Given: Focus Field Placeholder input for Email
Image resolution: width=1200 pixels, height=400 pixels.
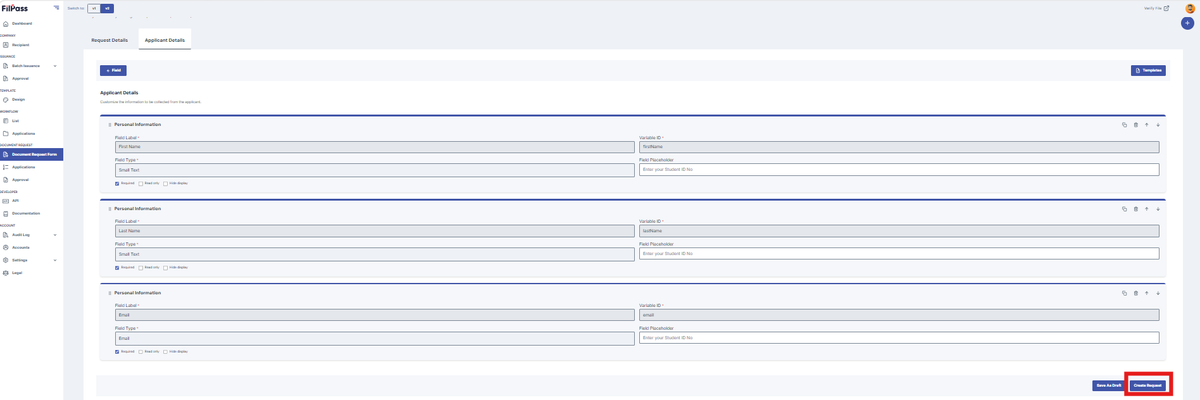Looking at the screenshot, I should point(899,338).
